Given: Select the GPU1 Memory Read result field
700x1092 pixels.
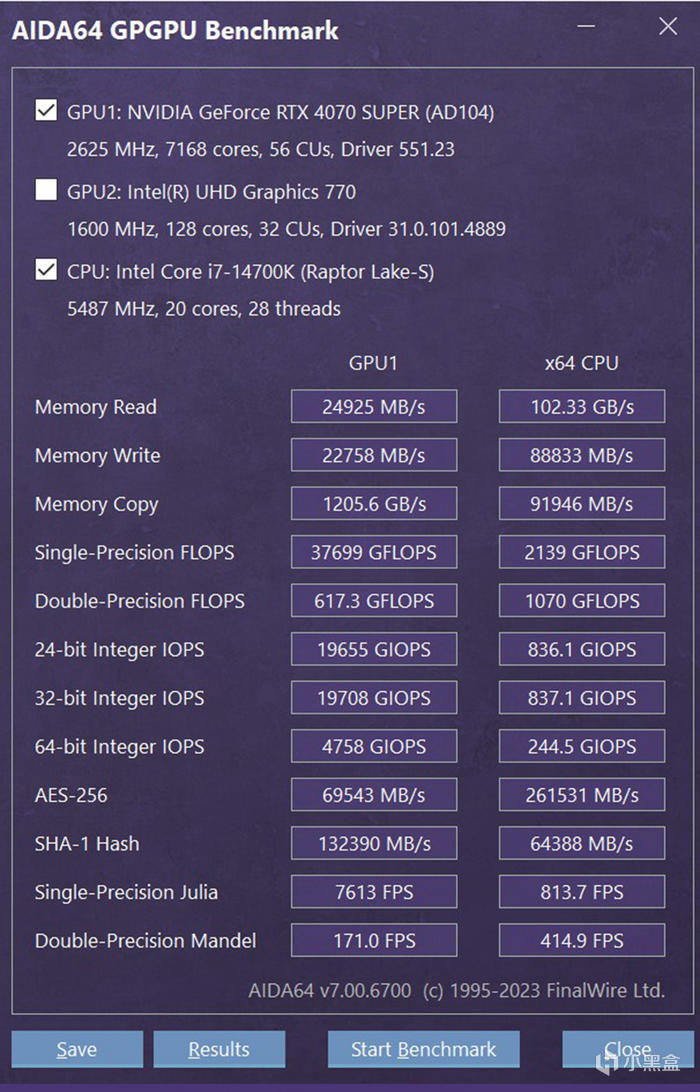Looking at the screenshot, I should (x=373, y=407).
